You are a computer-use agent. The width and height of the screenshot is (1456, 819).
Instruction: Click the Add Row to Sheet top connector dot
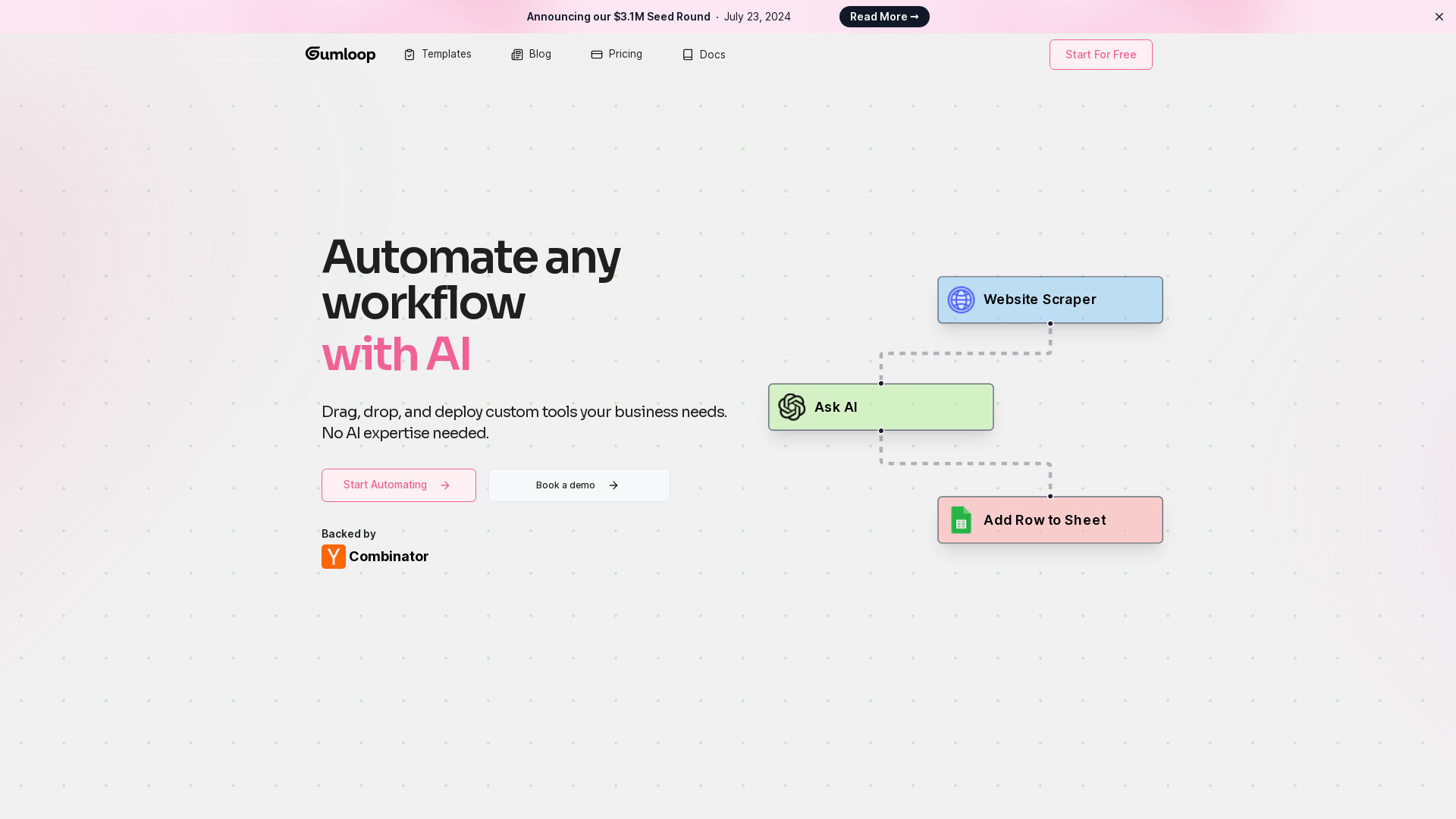tap(1050, 497)
